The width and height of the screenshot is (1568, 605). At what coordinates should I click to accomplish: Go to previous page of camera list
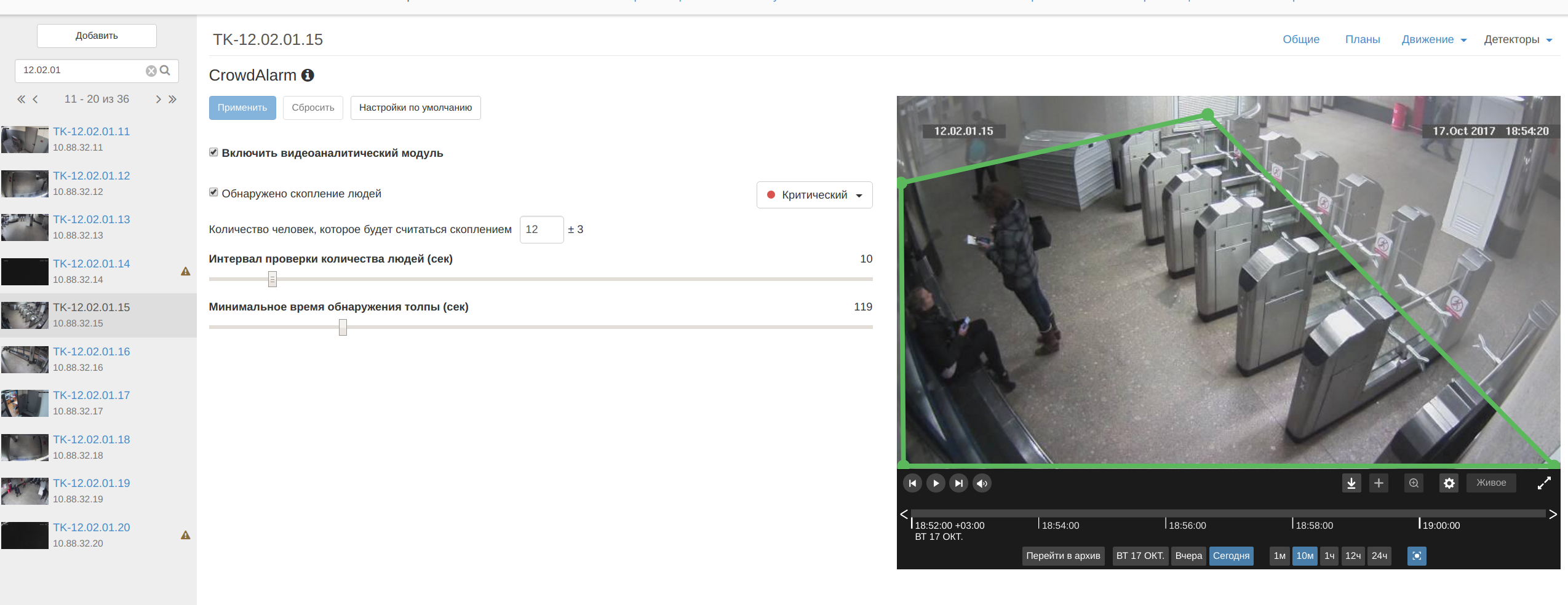click(36, 99)
